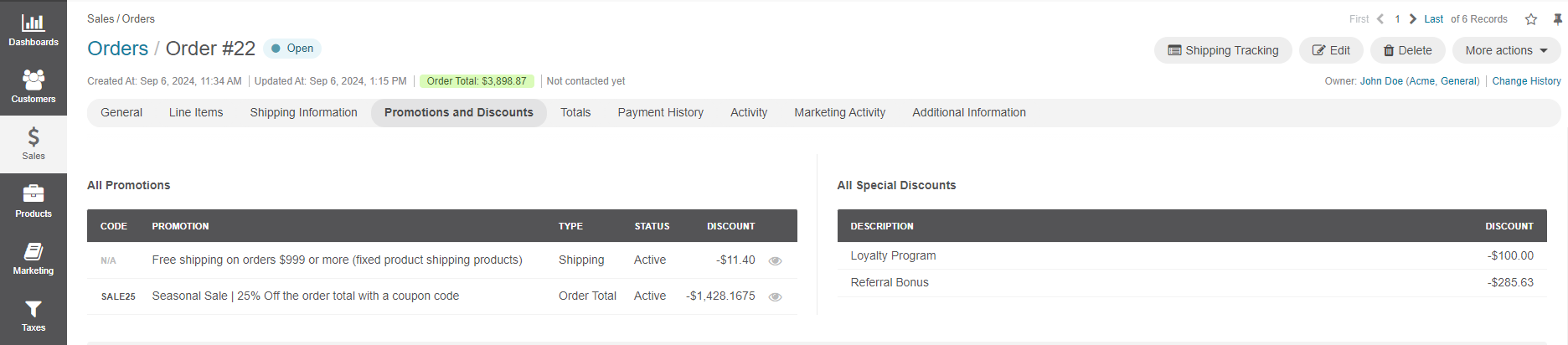Go to previous record arrow
1568x345 pixels.
point(1380,19)
